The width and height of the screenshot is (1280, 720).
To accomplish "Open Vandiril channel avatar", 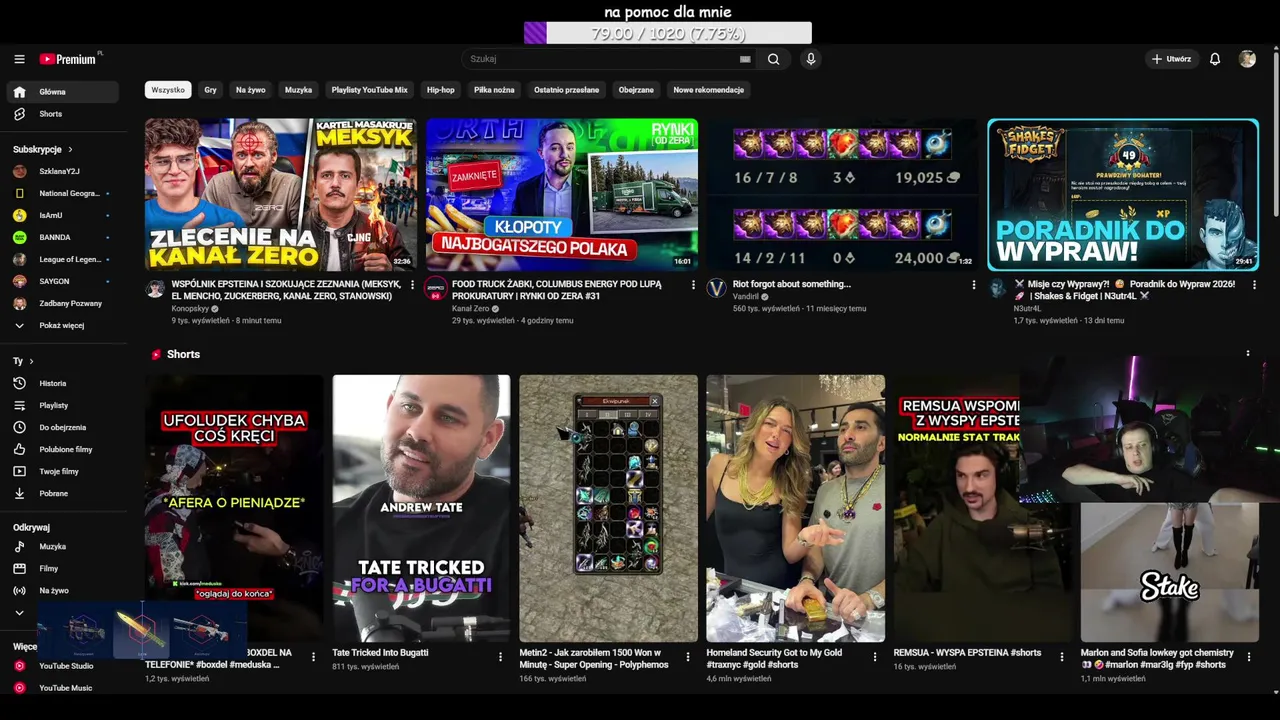I will [716, 289].
